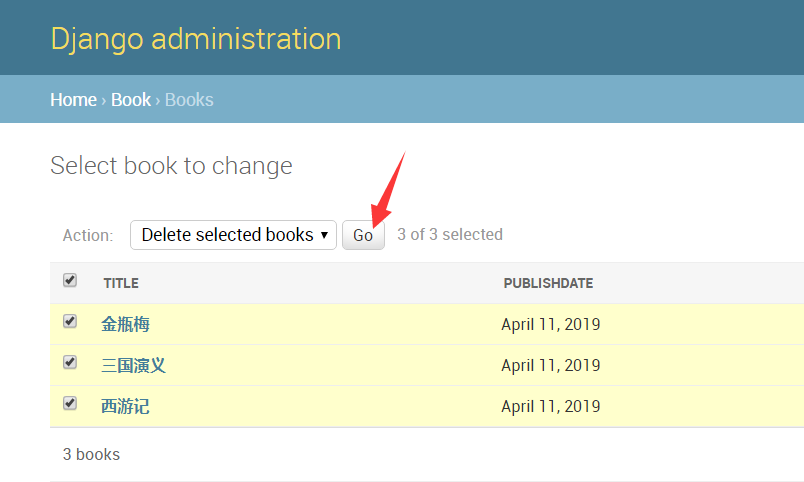Open the book titled 三国演义
The height and width of the screenshot is (482, 804).
coord(133,365)
